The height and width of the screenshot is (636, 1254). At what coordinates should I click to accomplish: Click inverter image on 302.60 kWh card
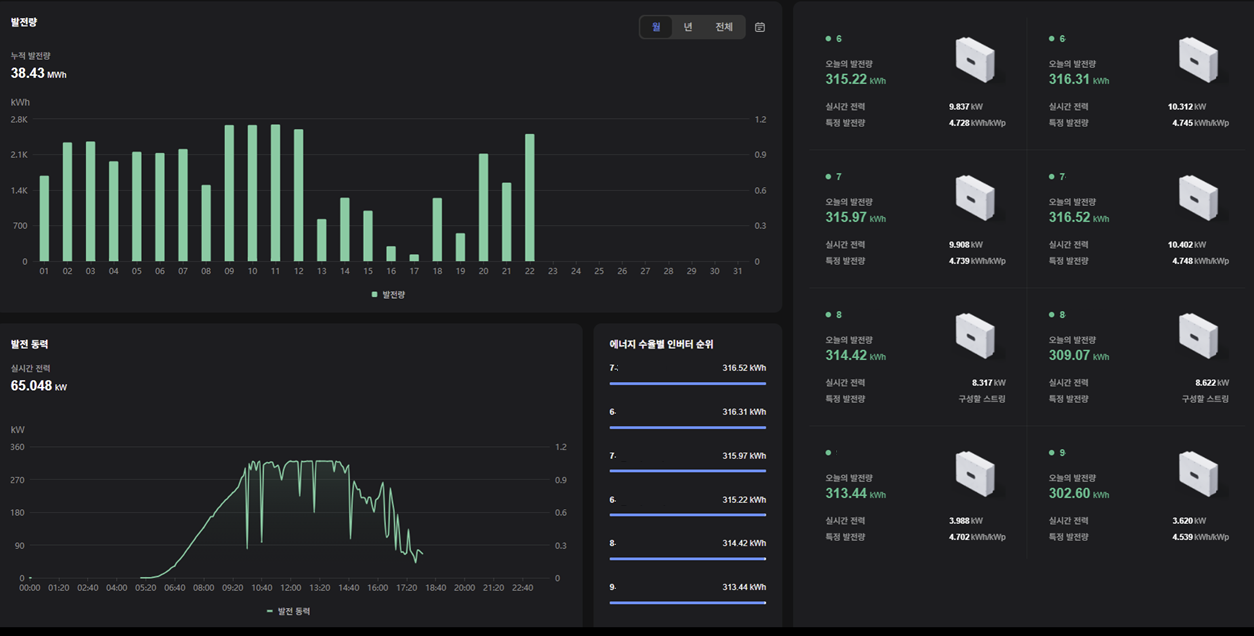click(1198, 474)
